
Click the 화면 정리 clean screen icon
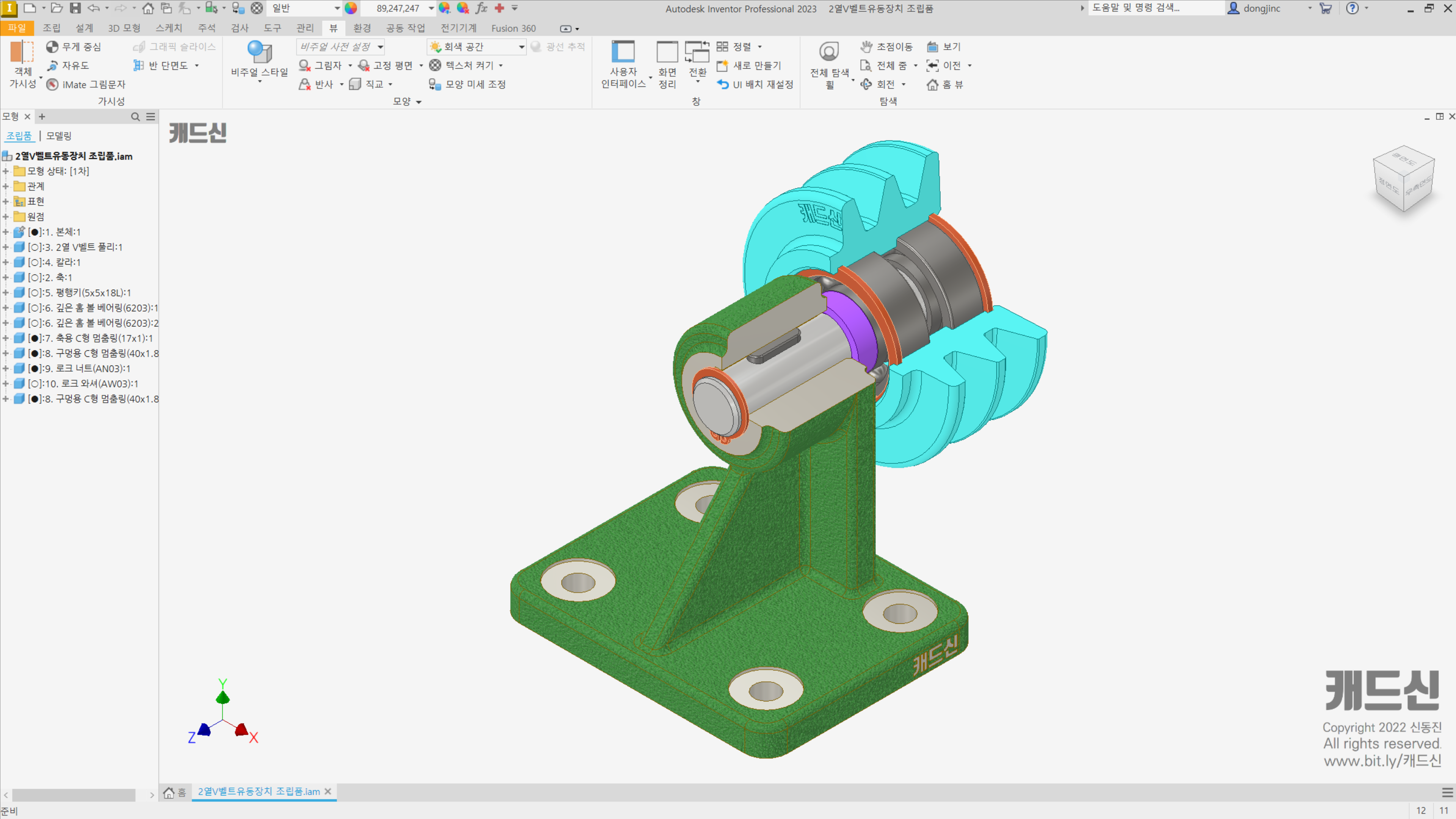(667, 52)
